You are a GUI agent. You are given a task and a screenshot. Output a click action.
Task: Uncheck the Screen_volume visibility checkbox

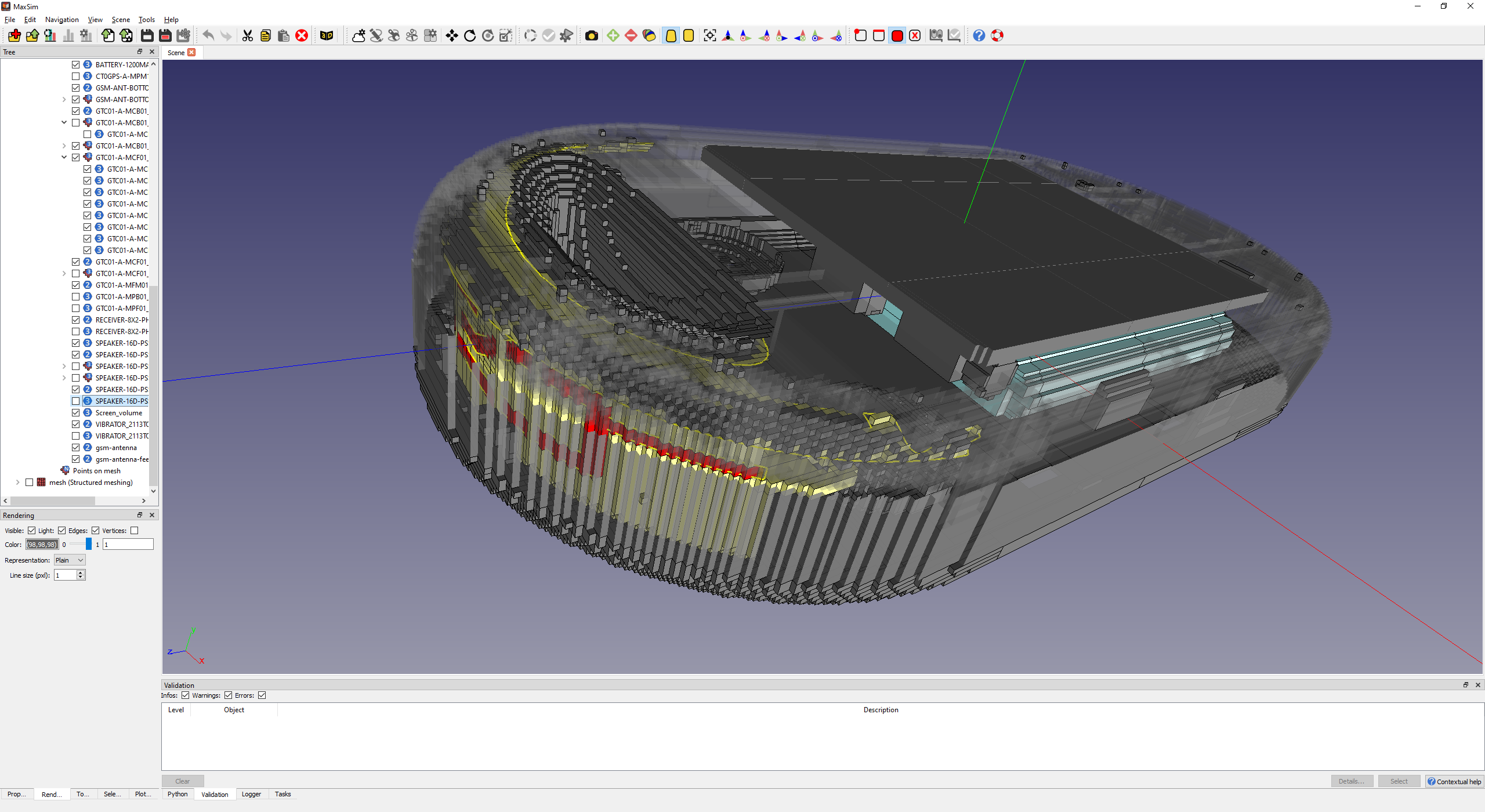tap(76, 413)
